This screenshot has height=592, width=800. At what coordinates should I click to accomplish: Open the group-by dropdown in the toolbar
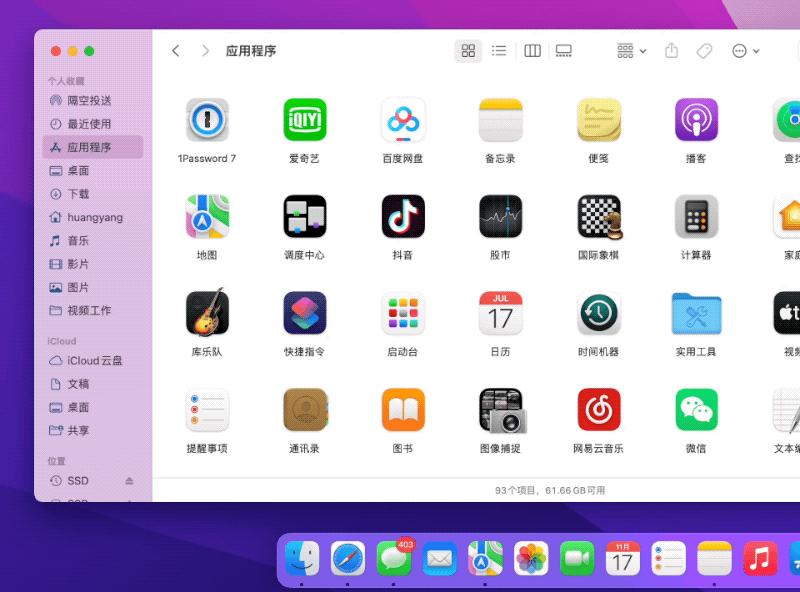tap(628, 50)
